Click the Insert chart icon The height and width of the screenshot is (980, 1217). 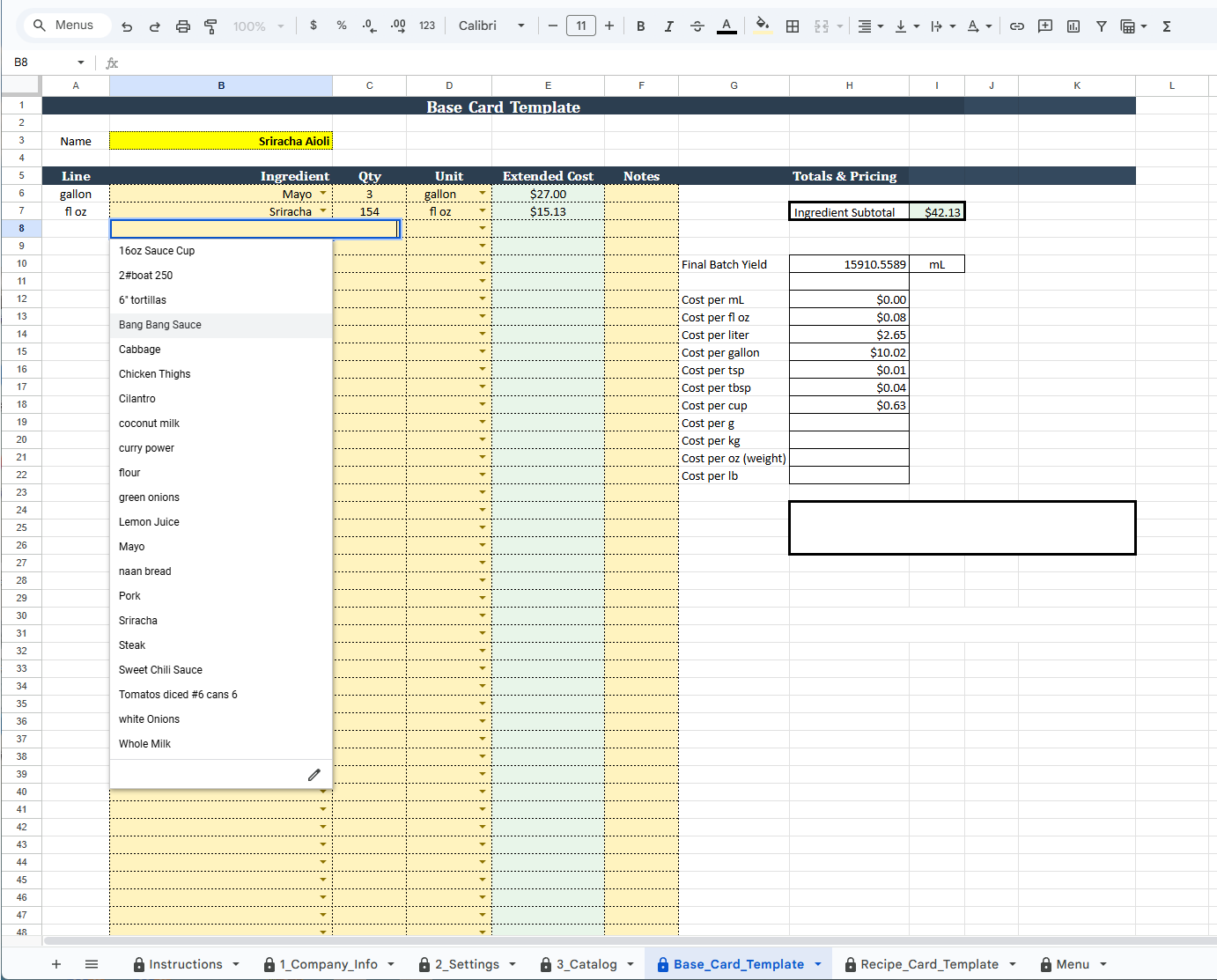click(x=1073, y=26)
